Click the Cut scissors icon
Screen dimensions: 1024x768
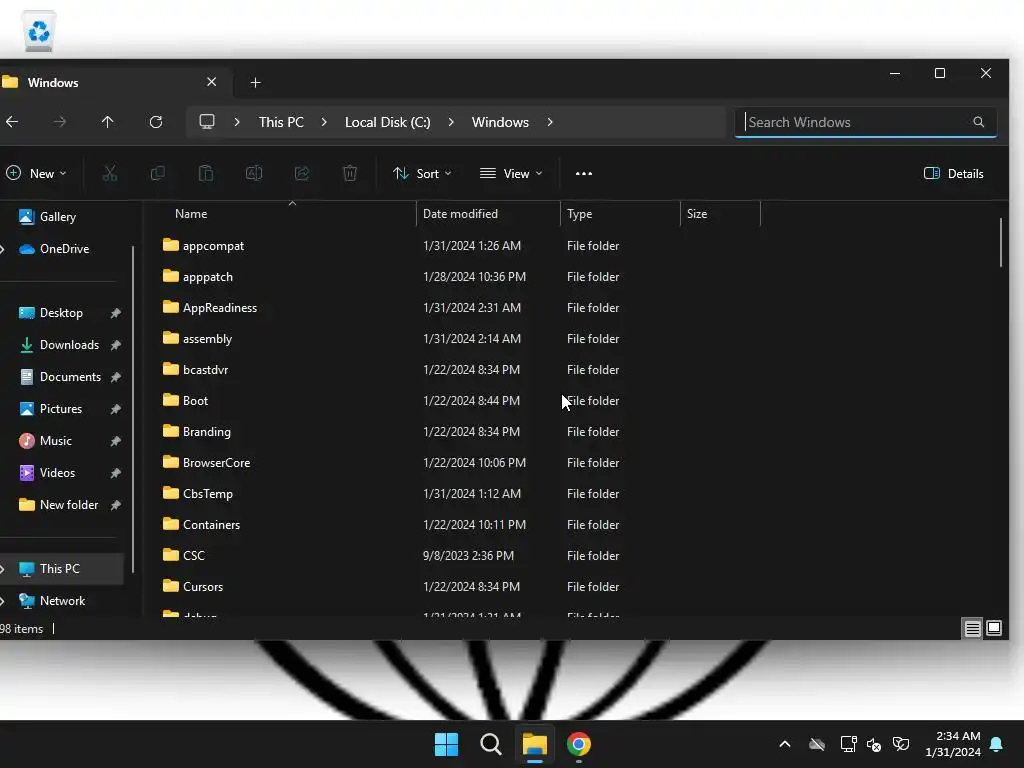110,173
